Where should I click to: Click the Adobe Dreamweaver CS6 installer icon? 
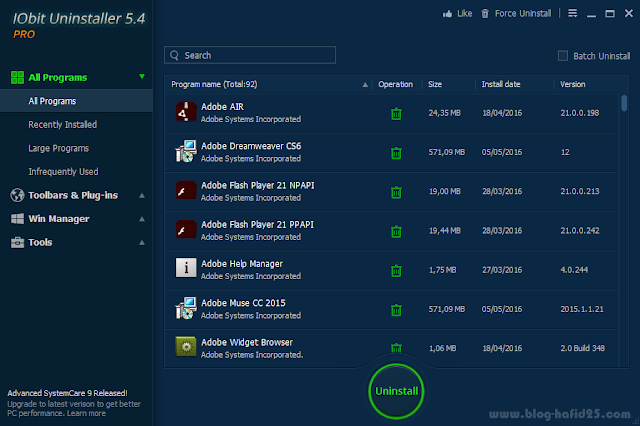[186, 151]
